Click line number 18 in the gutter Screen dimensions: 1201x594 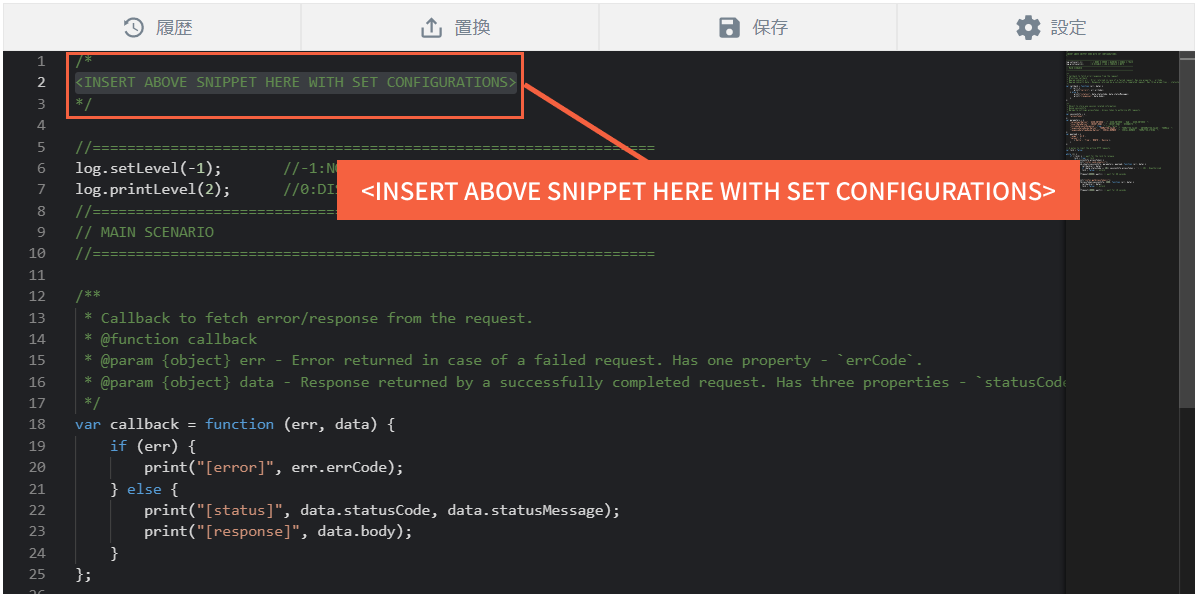click(37, 424)
